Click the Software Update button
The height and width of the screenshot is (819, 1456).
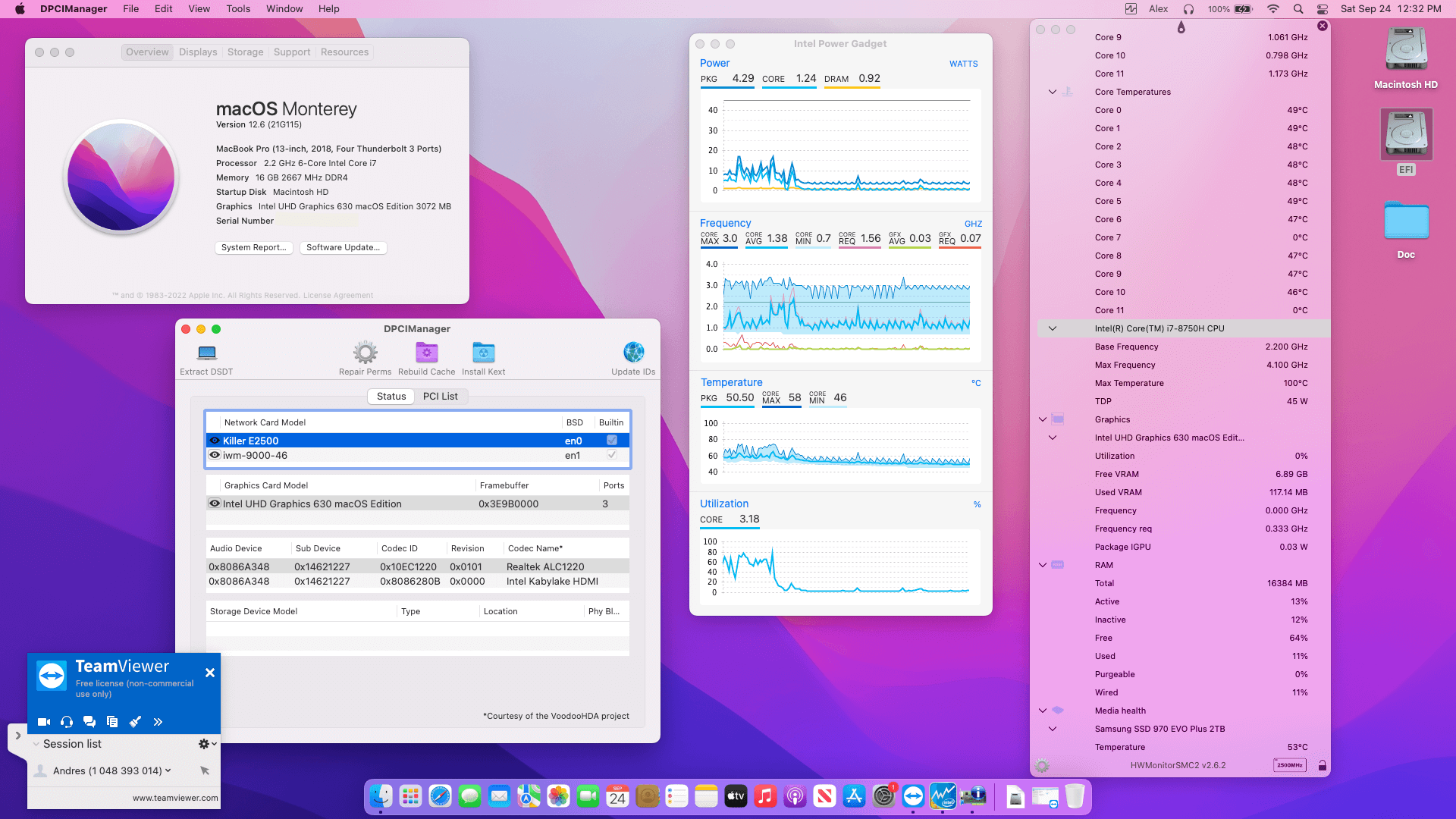coord(343,248)
